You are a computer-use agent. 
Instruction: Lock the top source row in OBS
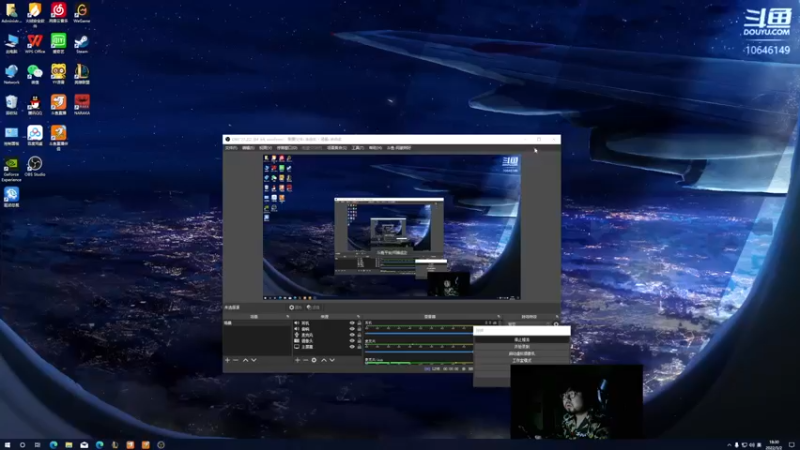pos(359,323)
